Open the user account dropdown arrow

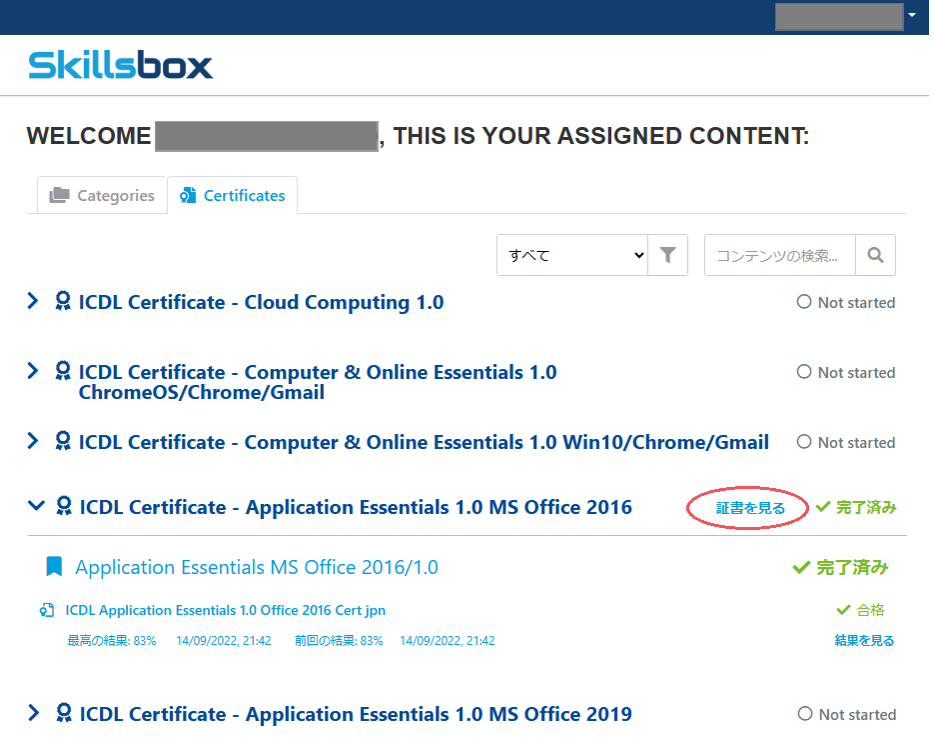[x=911, y=15]
